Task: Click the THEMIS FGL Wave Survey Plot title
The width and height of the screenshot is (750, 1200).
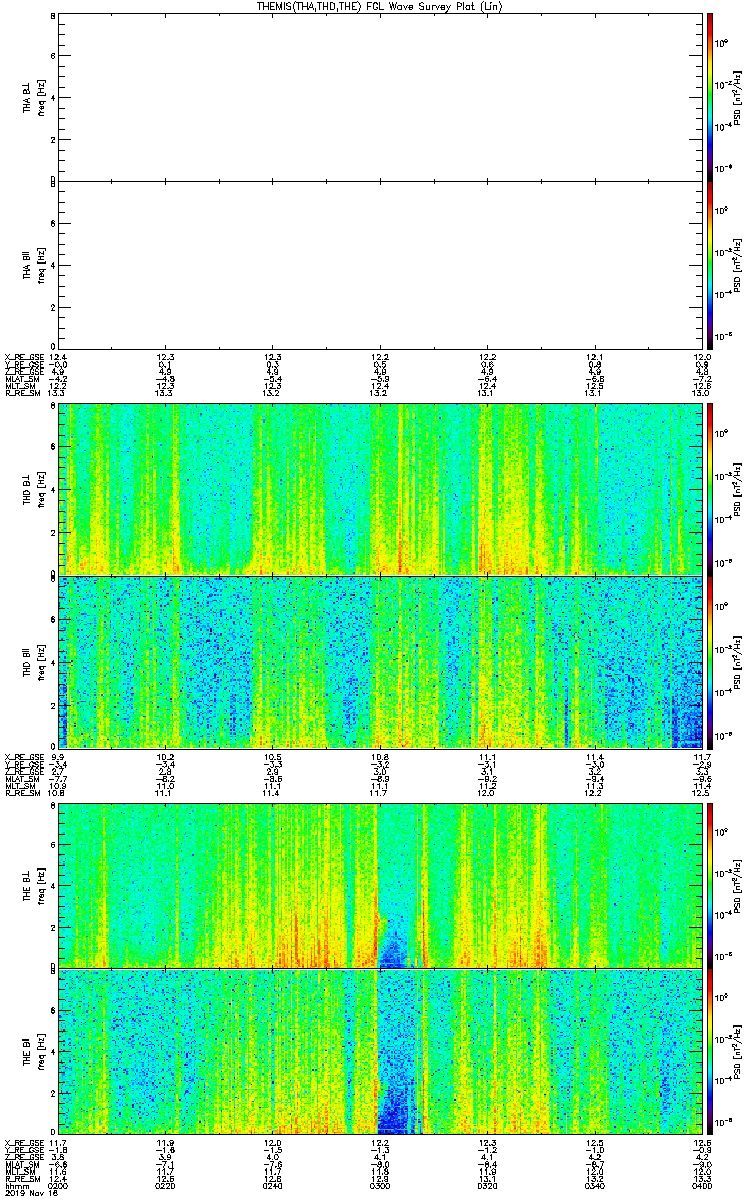Action: click(x=381, y=6)
